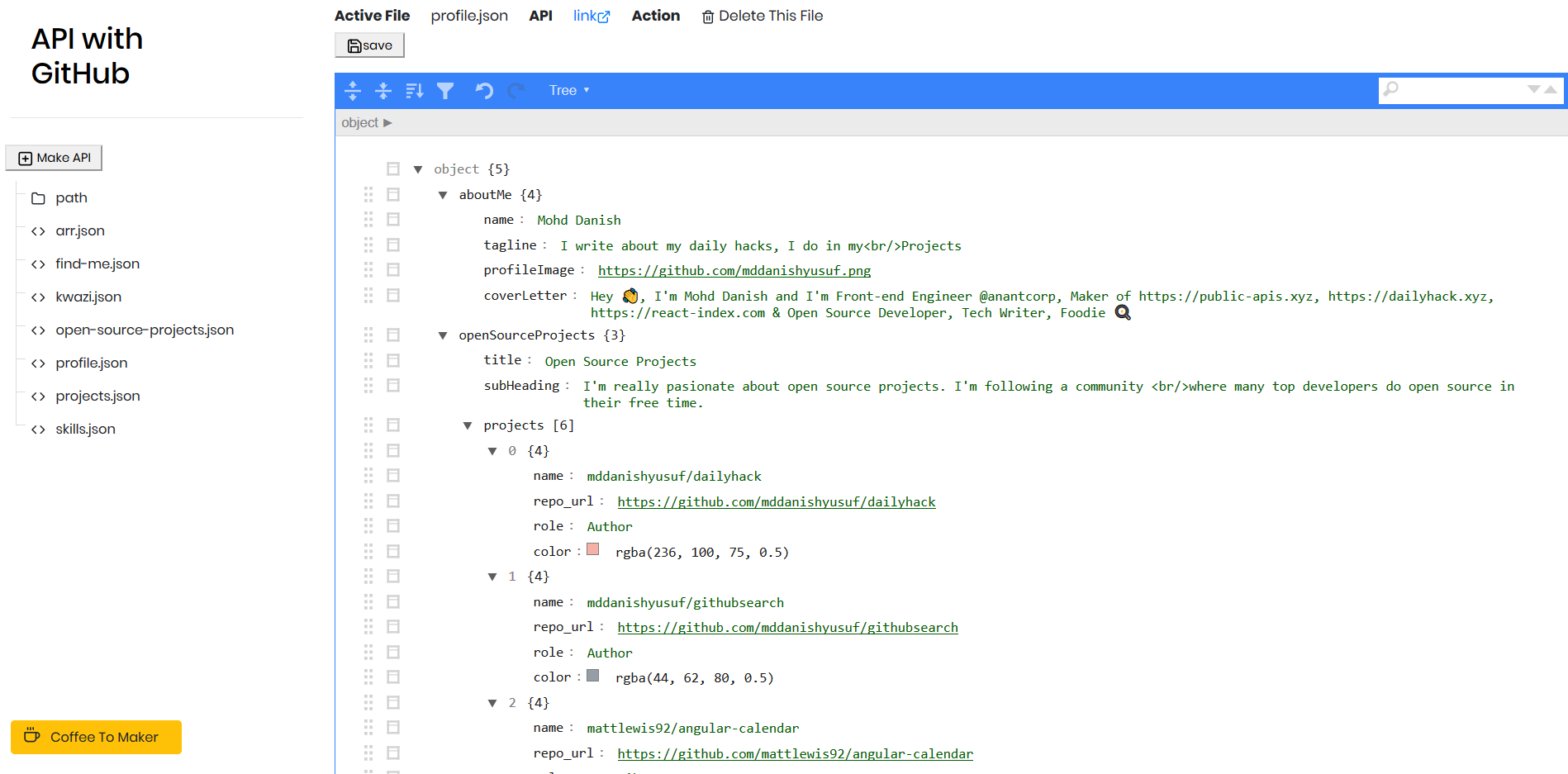Click the undo icon
Screen dimensions: 1568x774
click(x=483, y=90)
